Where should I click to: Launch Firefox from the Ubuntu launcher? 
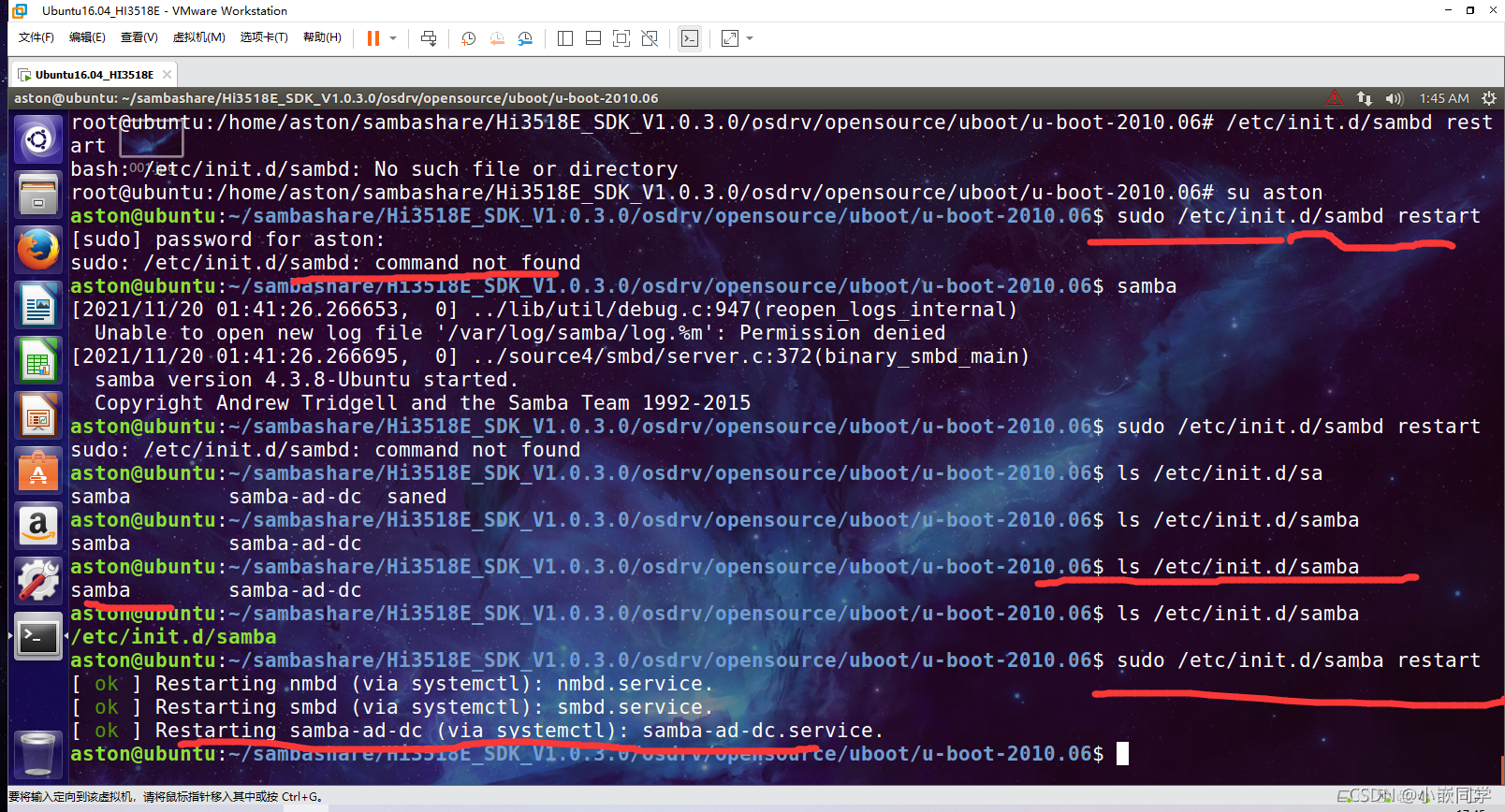38,250
